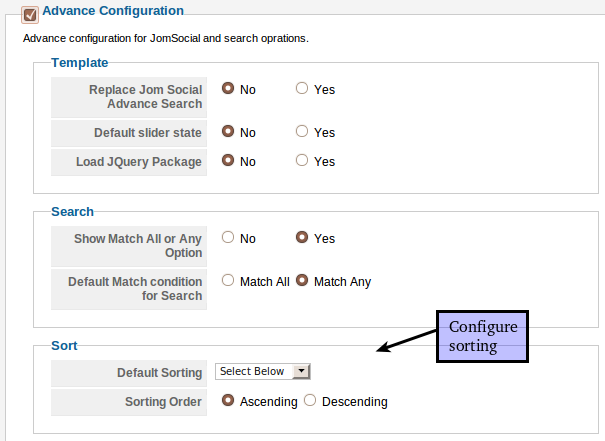
Task: Set Default slider state to Yes
Action: tap(302, 131)
